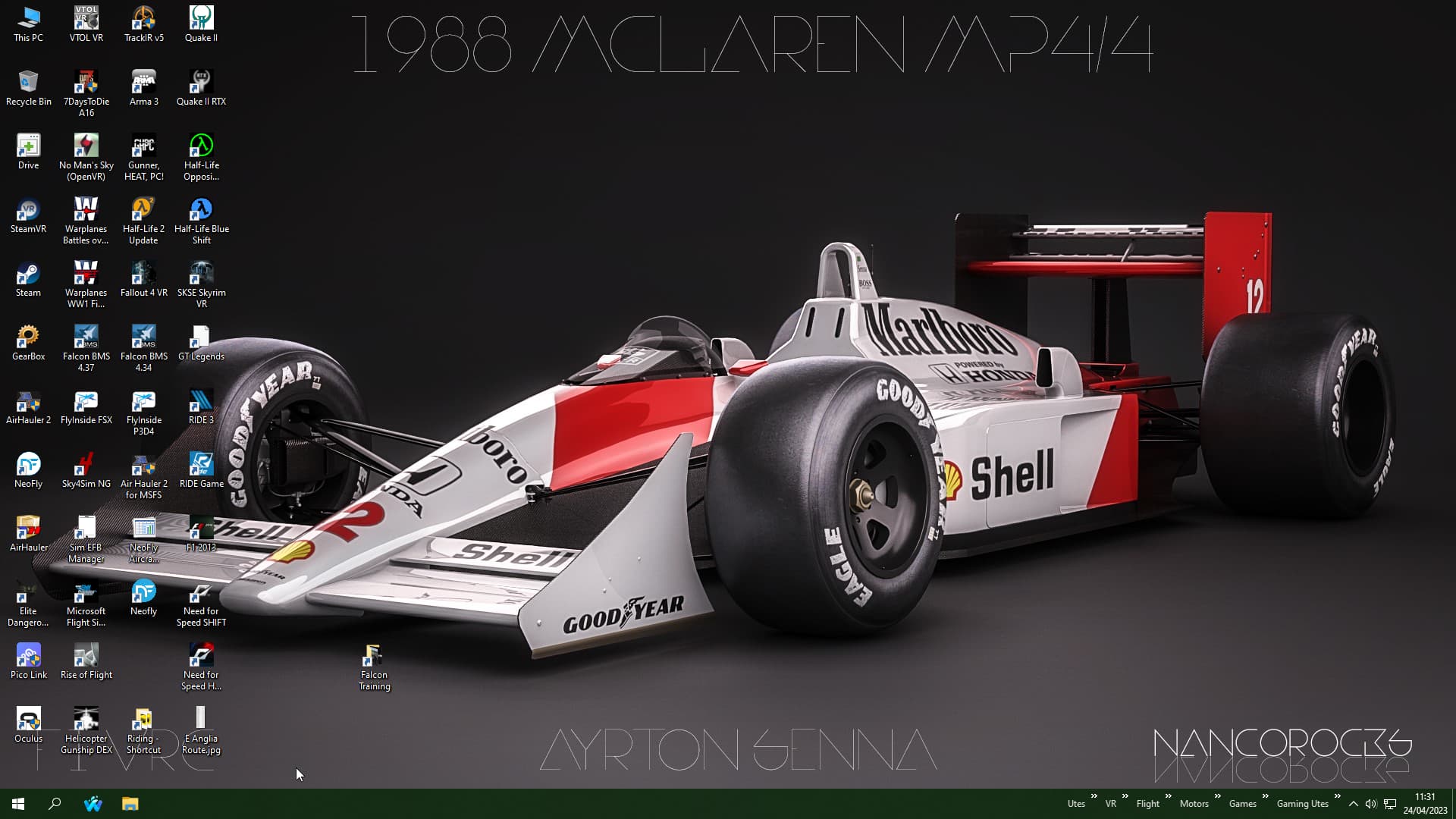Select the VTOL VR shortcut

tap(86, 19)
